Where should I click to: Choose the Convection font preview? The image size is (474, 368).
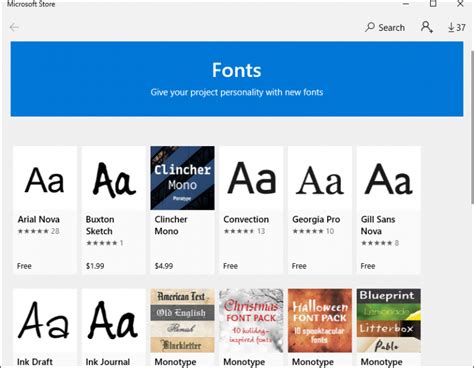(x=251, y=178)
